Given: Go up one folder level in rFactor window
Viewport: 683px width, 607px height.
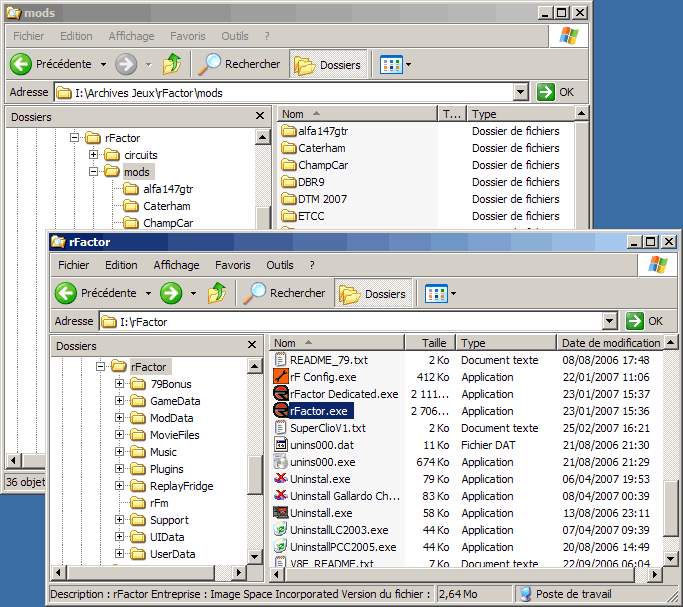Looking at the screenshot, I should pyautogui.click(x=217, y=293).
